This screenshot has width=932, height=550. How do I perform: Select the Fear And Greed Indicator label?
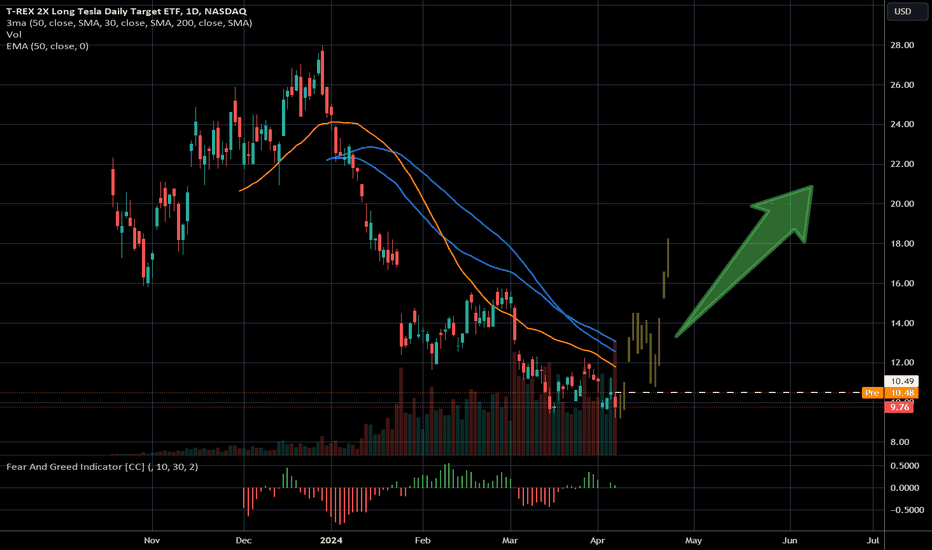pos(102,467)
